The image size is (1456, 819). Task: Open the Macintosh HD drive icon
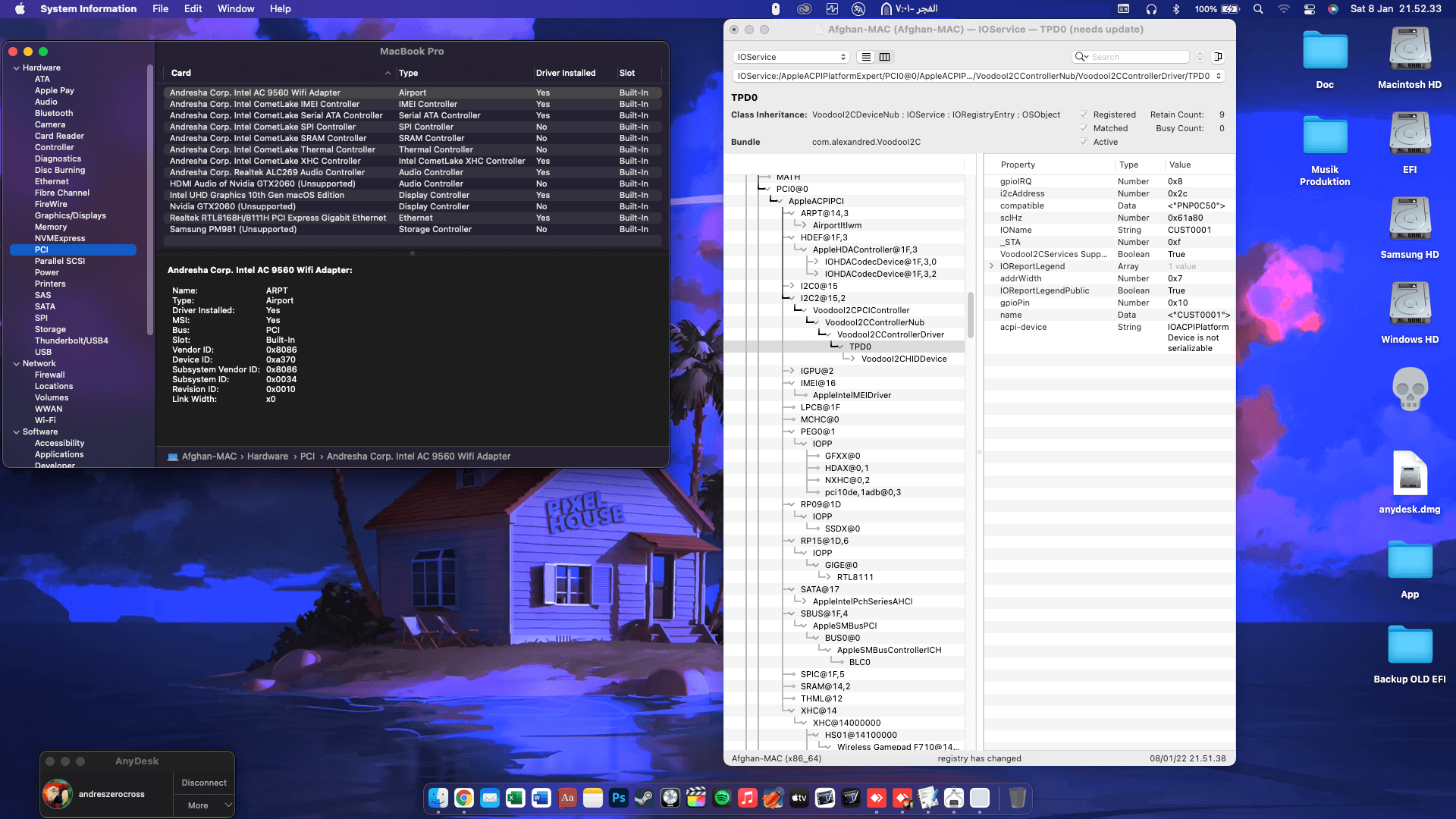[1410, 50]
